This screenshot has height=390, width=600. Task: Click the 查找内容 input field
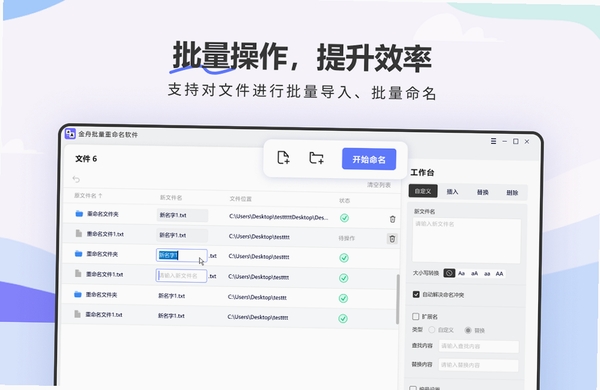479,346
